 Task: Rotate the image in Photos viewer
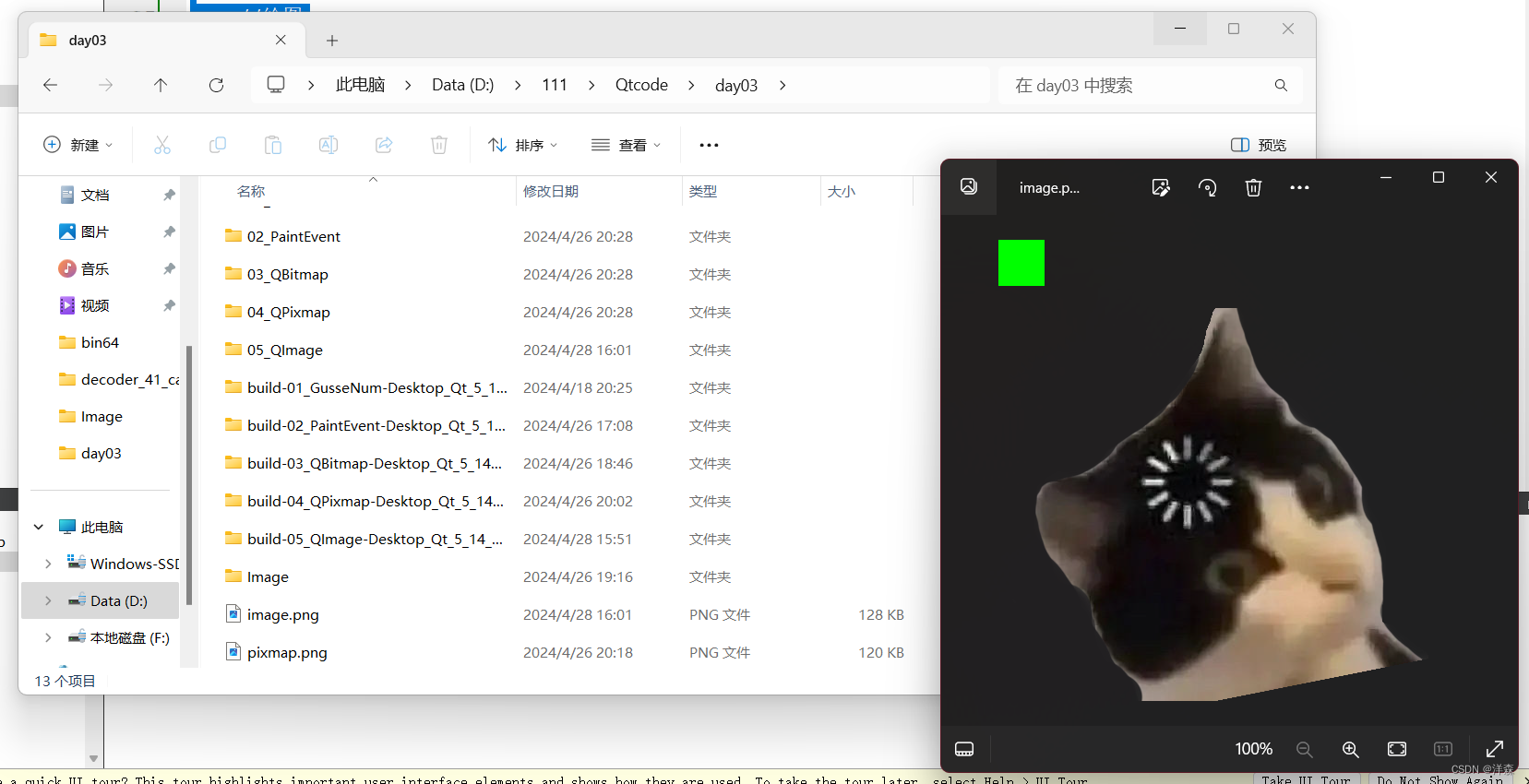click(x=1207, y=187)
